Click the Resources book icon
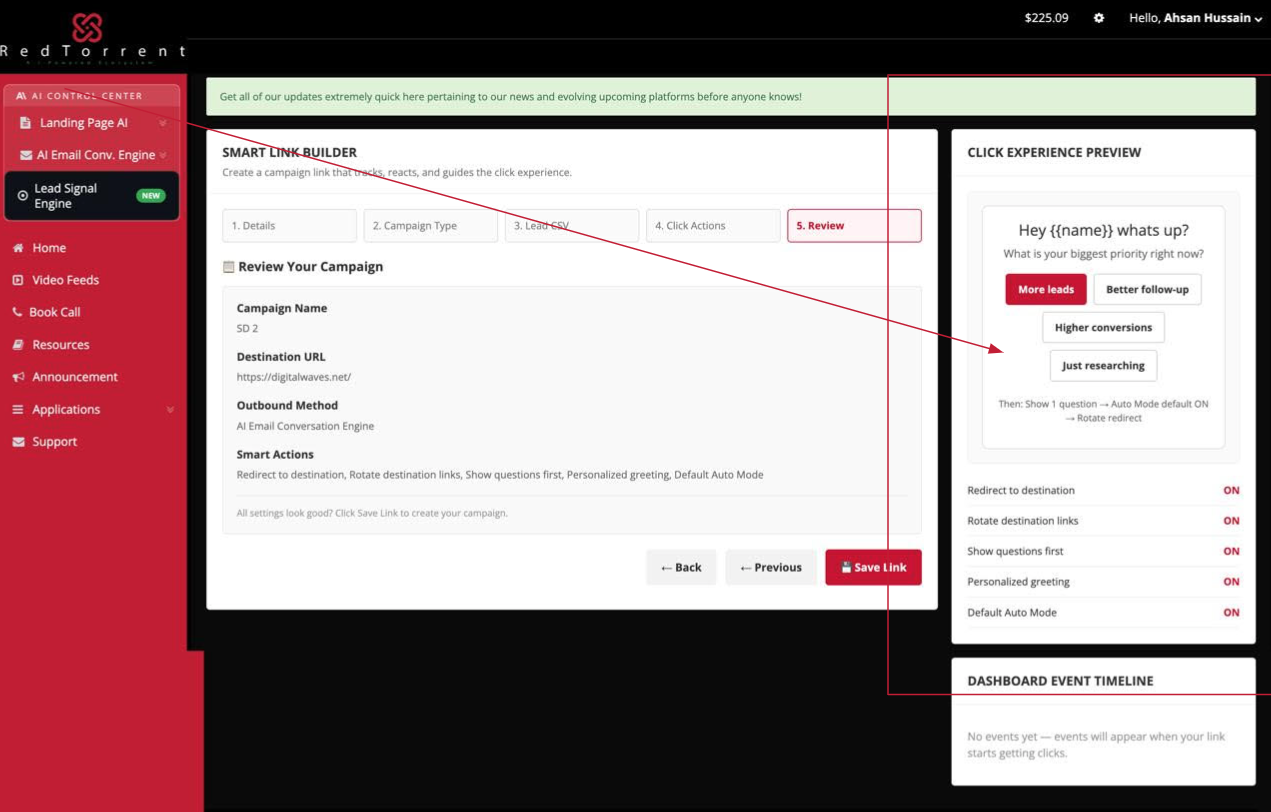1271x812 pixels. 18,345
